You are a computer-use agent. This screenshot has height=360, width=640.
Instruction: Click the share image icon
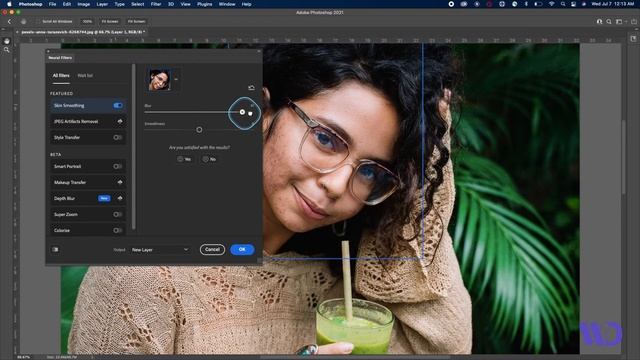(634, 21)
